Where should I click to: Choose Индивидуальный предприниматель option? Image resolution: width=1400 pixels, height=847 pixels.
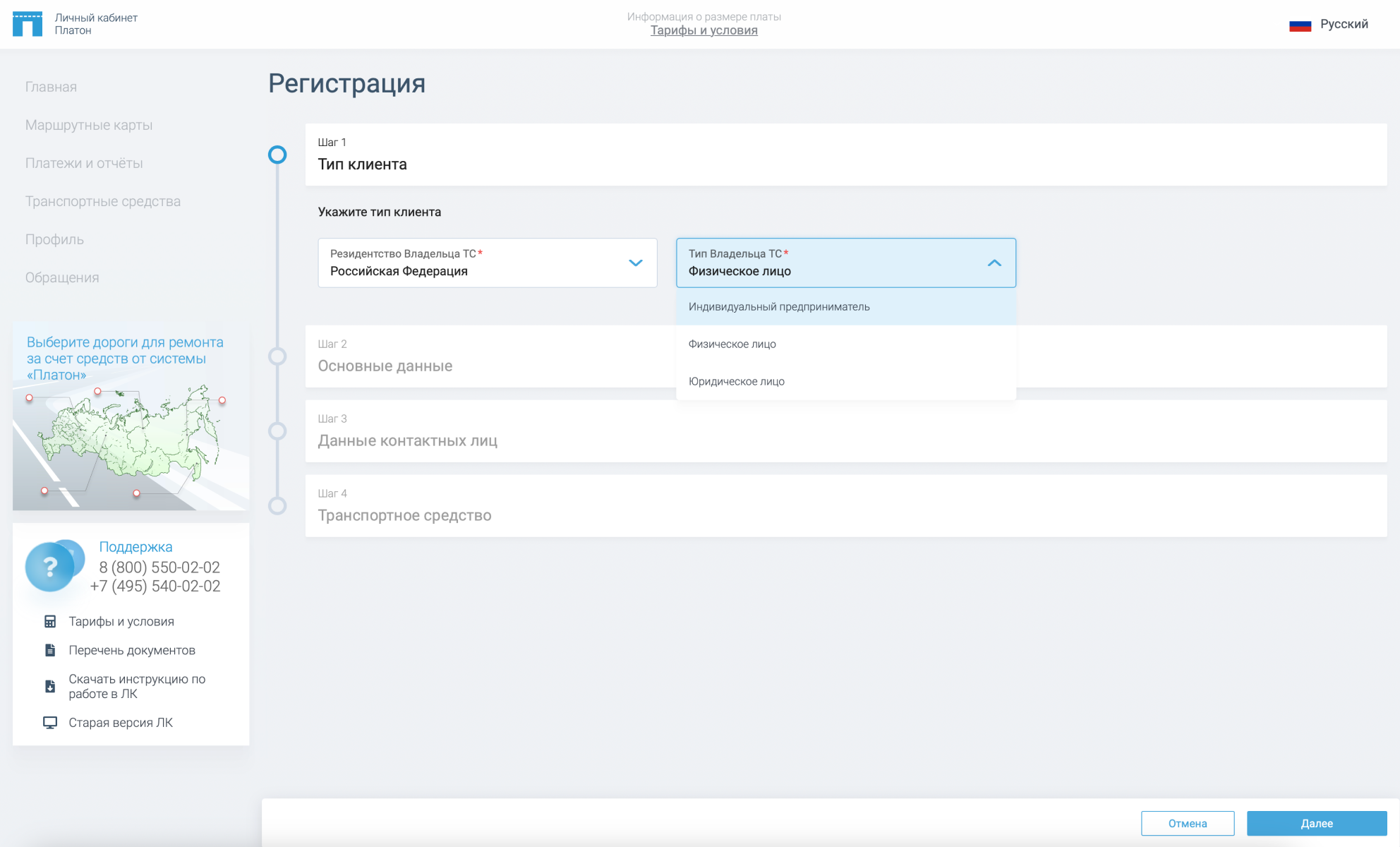click(x=779, y=306)
